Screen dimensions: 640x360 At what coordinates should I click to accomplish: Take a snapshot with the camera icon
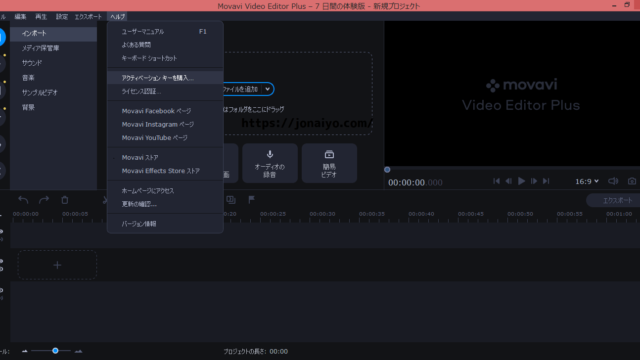(632, 181)
